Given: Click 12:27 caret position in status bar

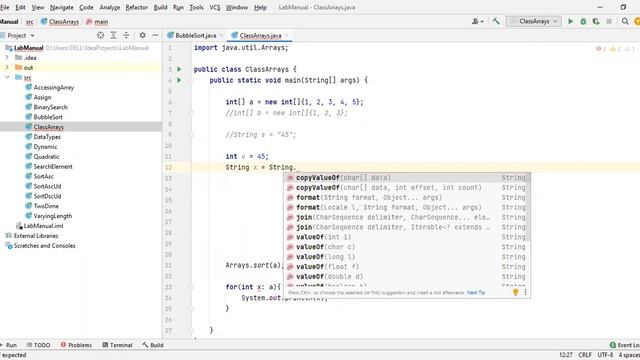Looking at the screenshot, I should pyautogui.click(x=565, y=355).
